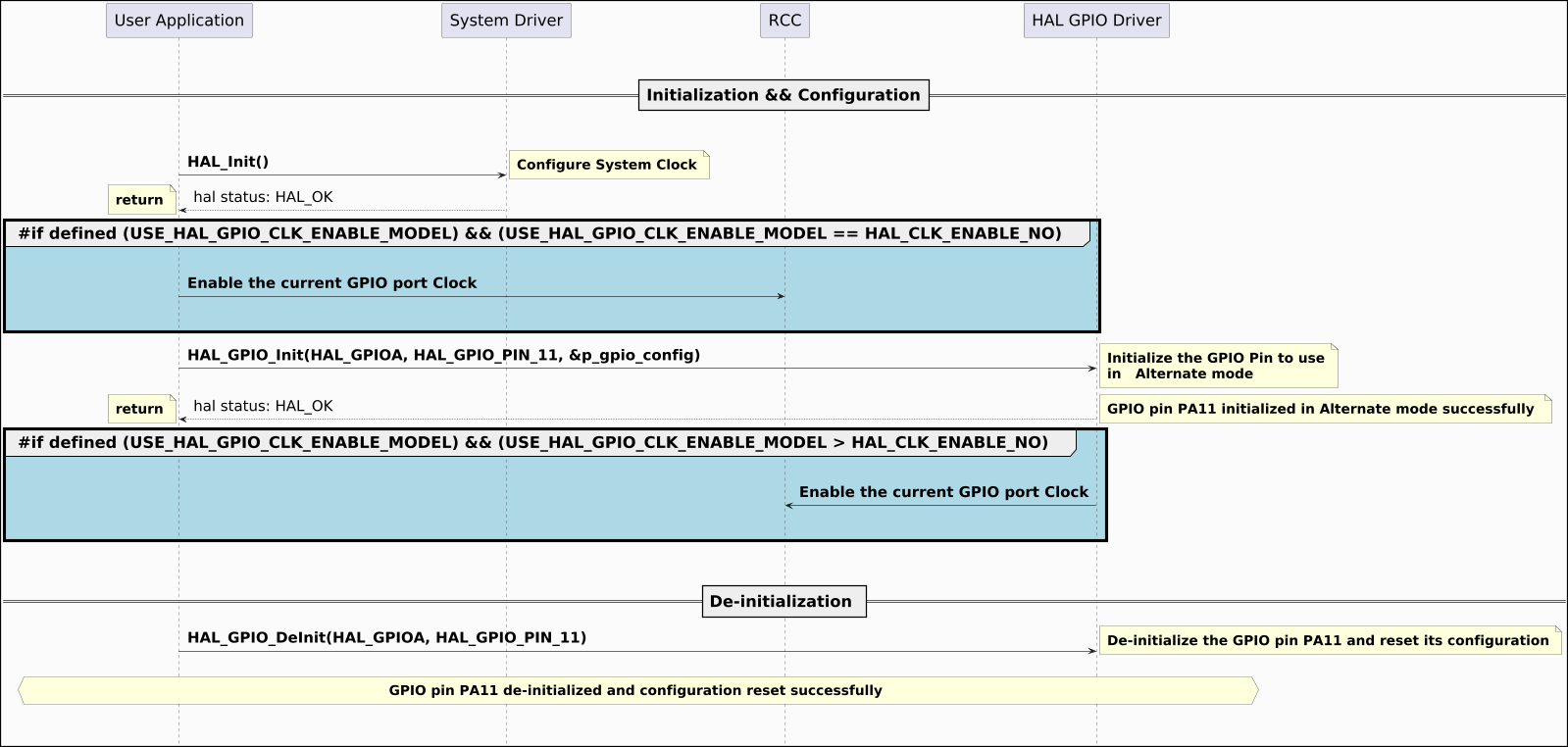1568x747 pixels.
Task: Select the Configure System Clock note
Action: [609, 165]
